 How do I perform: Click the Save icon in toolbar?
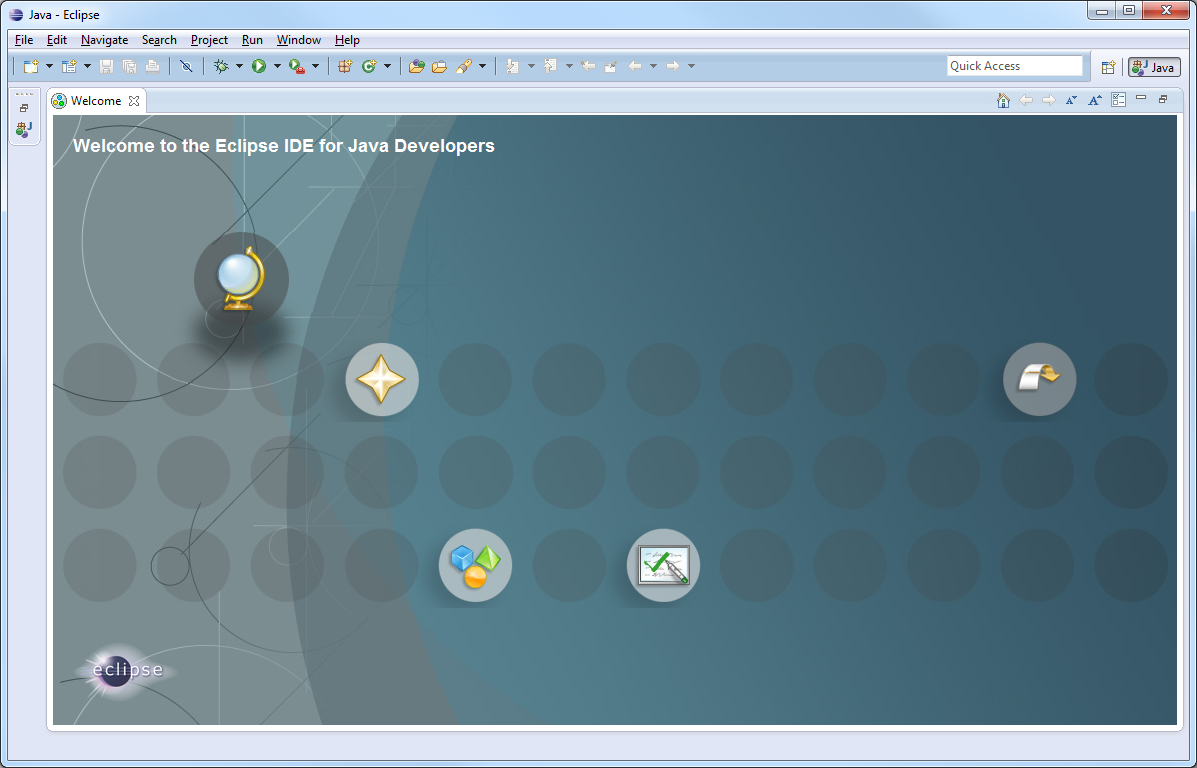[x=106, y=66]
